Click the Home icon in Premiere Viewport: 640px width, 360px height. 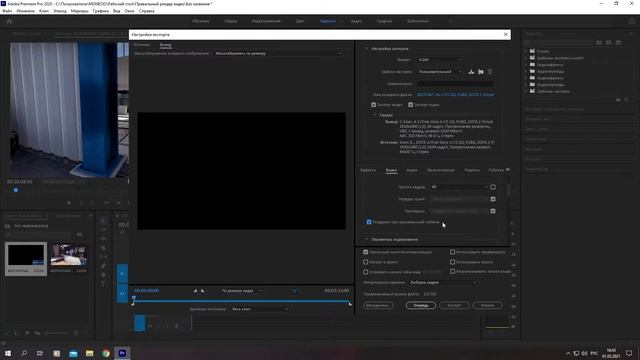click(9, 21)
